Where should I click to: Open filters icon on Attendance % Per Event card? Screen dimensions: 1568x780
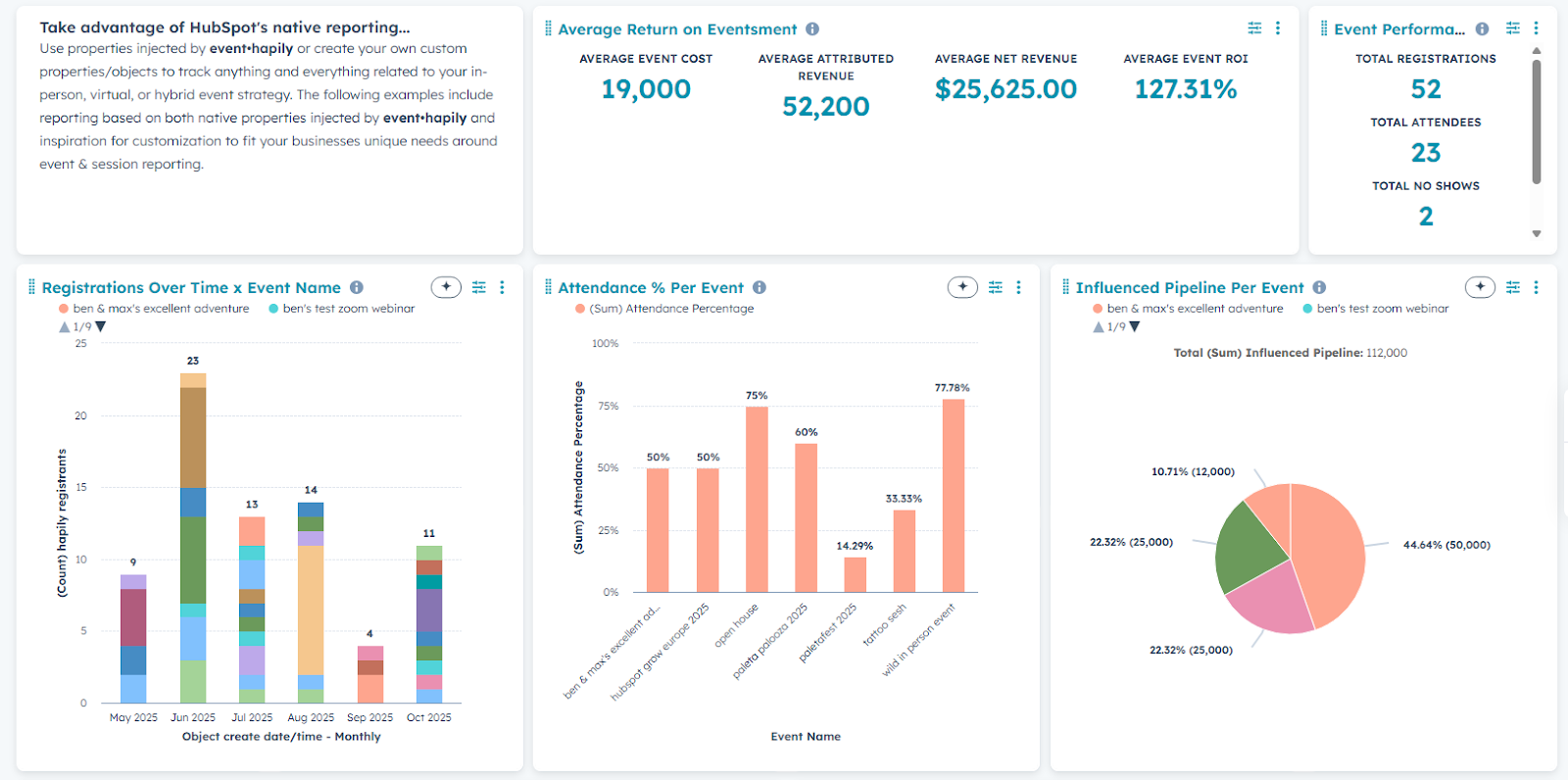point(996,287)
